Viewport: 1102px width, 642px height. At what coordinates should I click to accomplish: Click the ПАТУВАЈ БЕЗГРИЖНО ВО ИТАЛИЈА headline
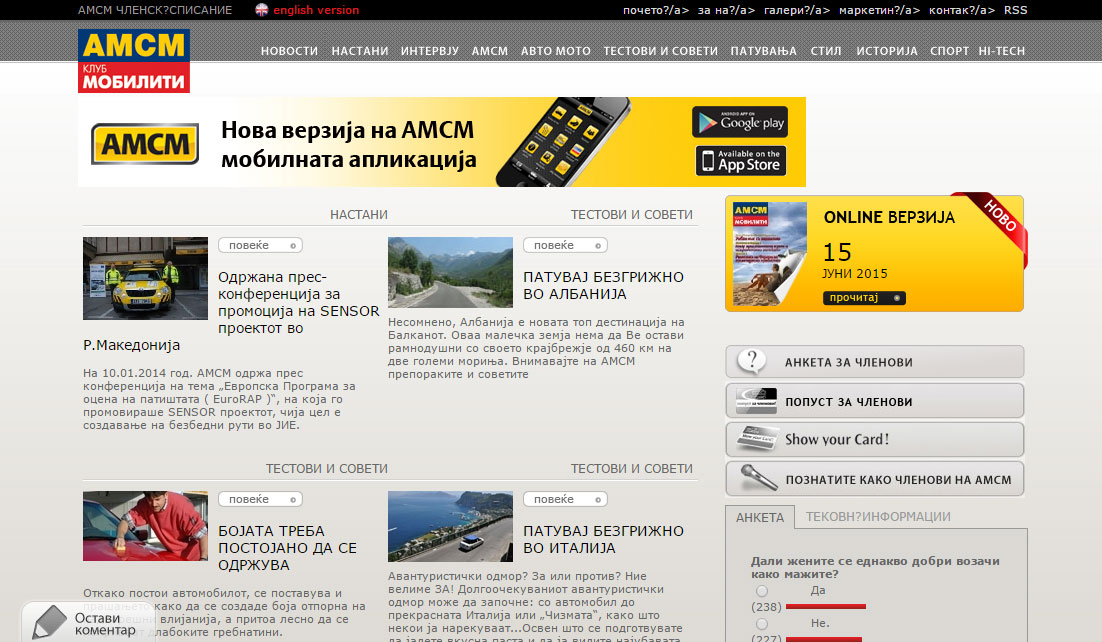[x=603, y=539]
